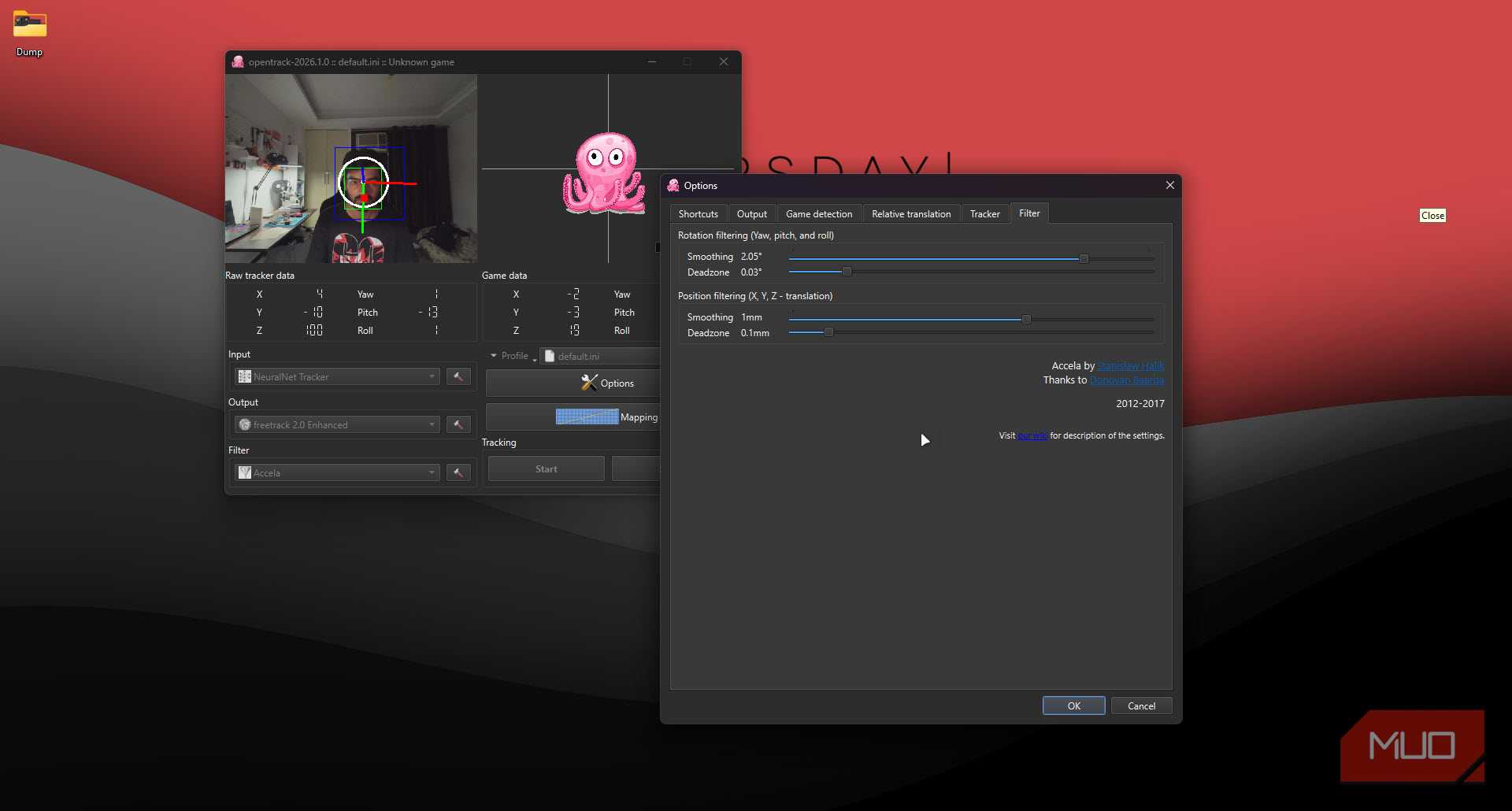Click the position Smoothing 1mm value

751,317
